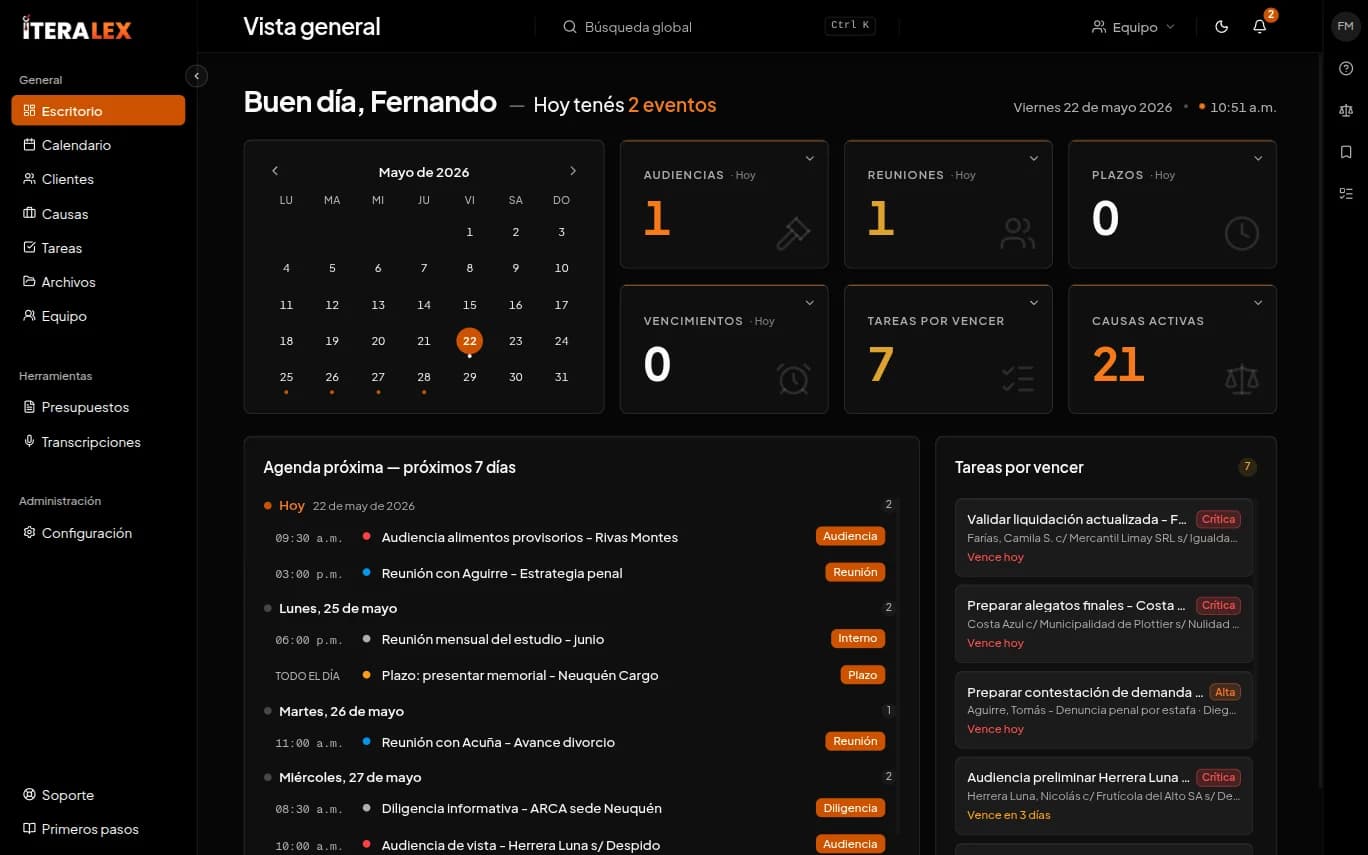Image resolution: width=1368 pixels, height=855 pixels.
Task: Expand the Audiencias card dropdown
Action: (810, 158)
